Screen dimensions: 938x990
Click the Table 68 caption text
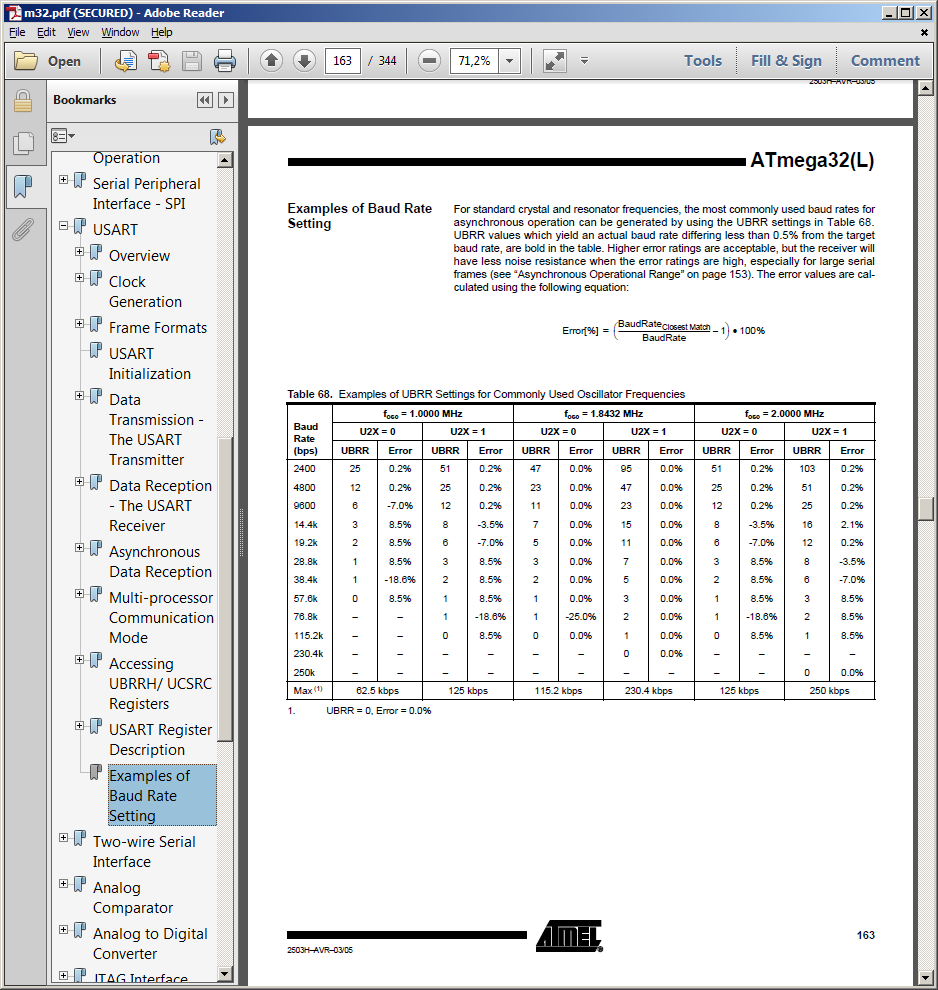(x=486, y=394)
